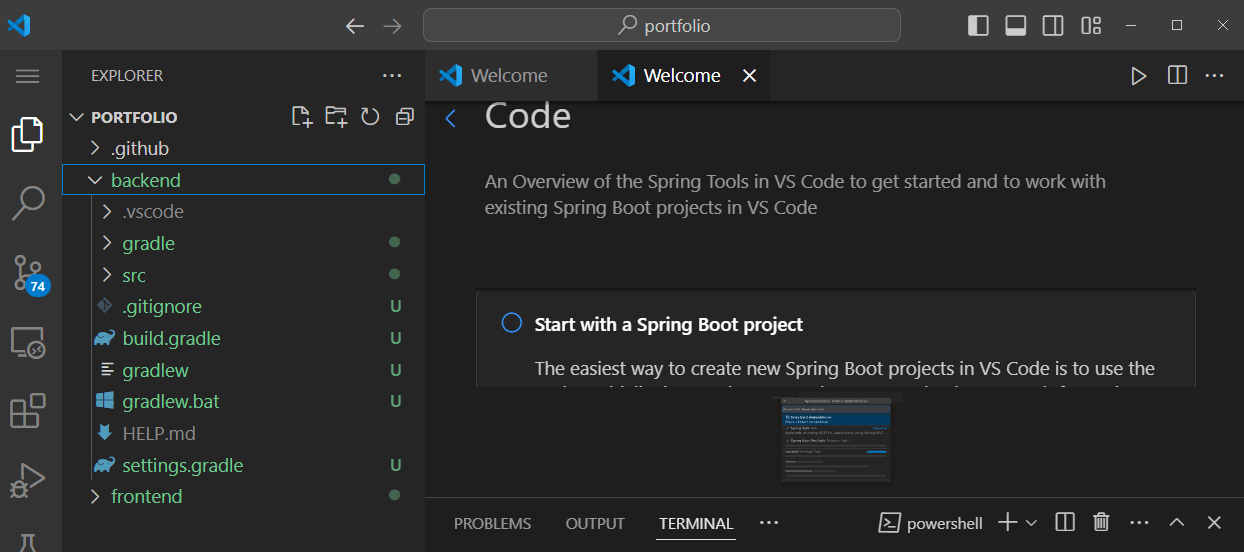
Task: Open the hamburger application menu
Action: [x=28, y=76]
